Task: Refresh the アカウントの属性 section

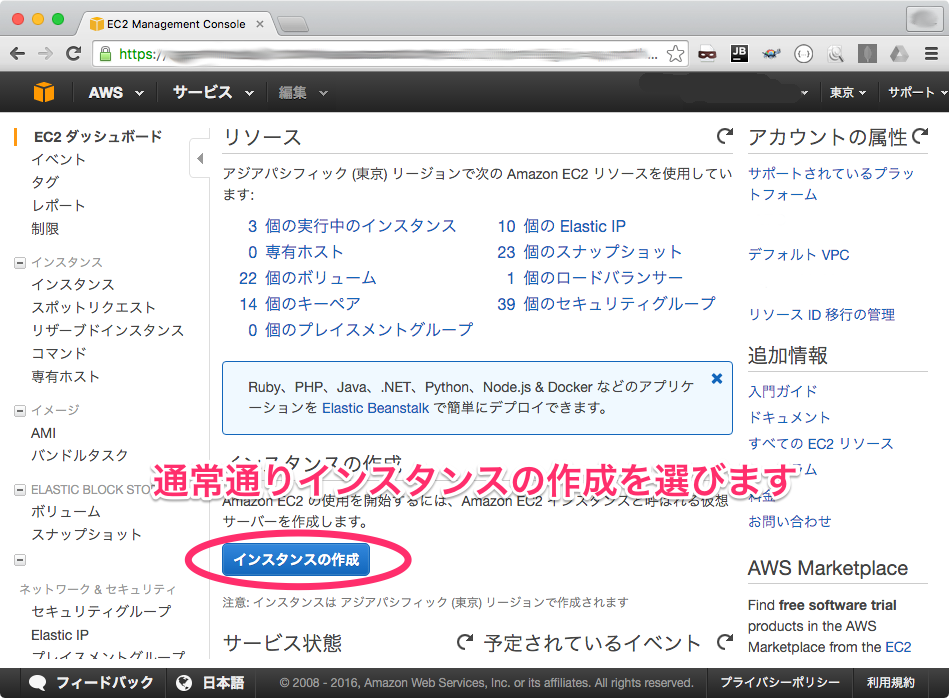Action: (x=920, y=136)
